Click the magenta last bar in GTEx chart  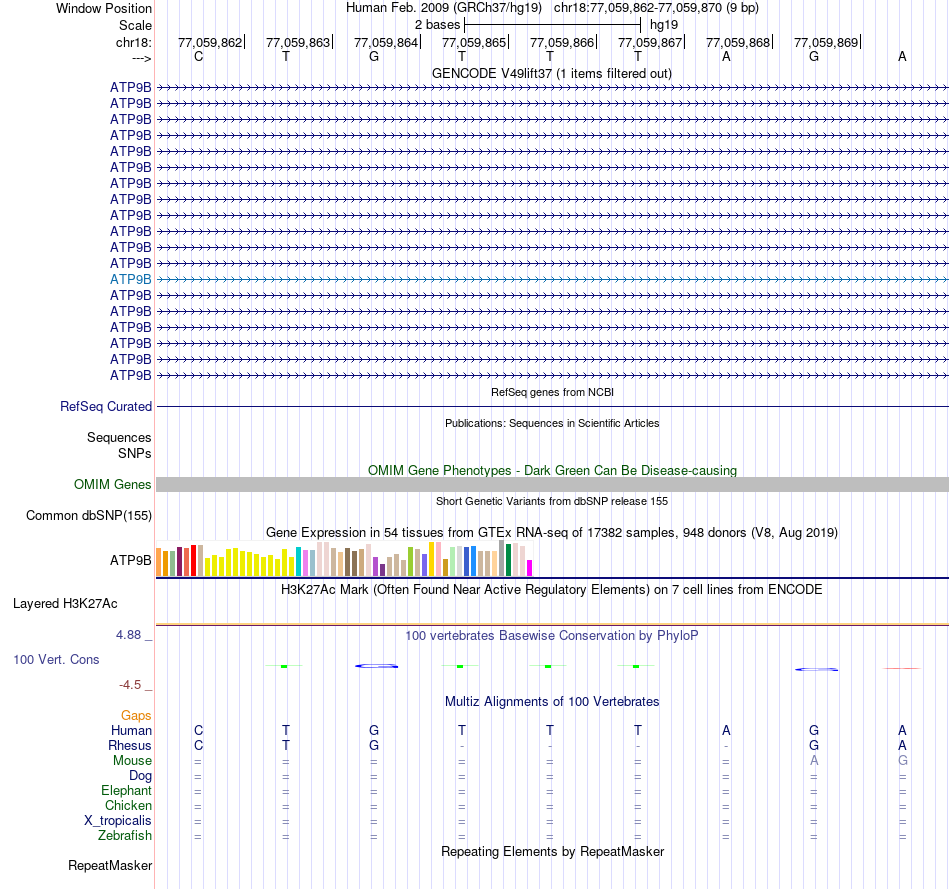tap(530, 568)
